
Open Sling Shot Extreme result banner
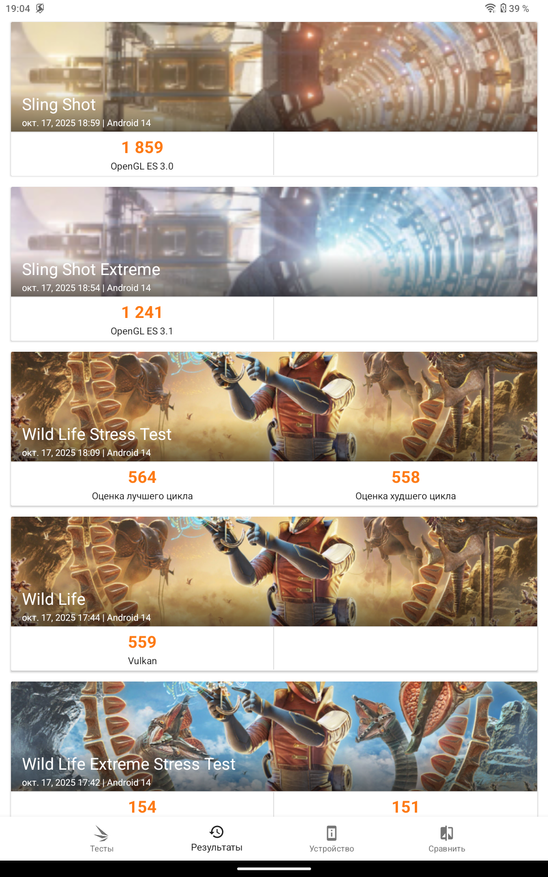coord(274,242)
